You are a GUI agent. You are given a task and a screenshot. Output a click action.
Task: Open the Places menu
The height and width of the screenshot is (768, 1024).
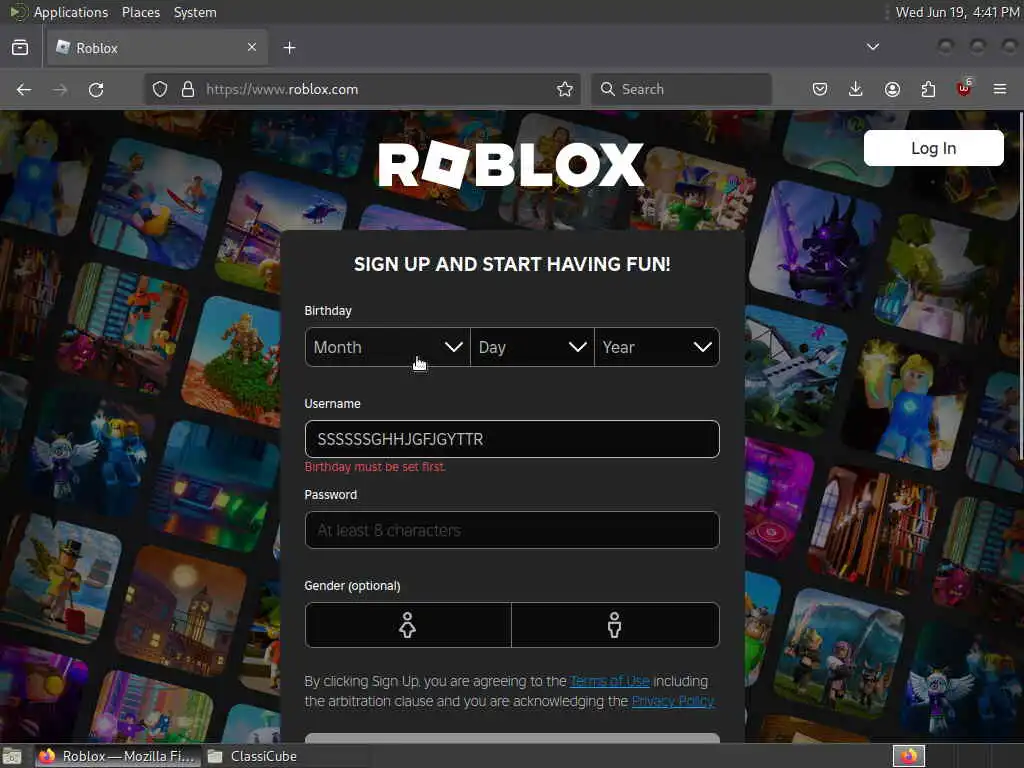(140, 12)
